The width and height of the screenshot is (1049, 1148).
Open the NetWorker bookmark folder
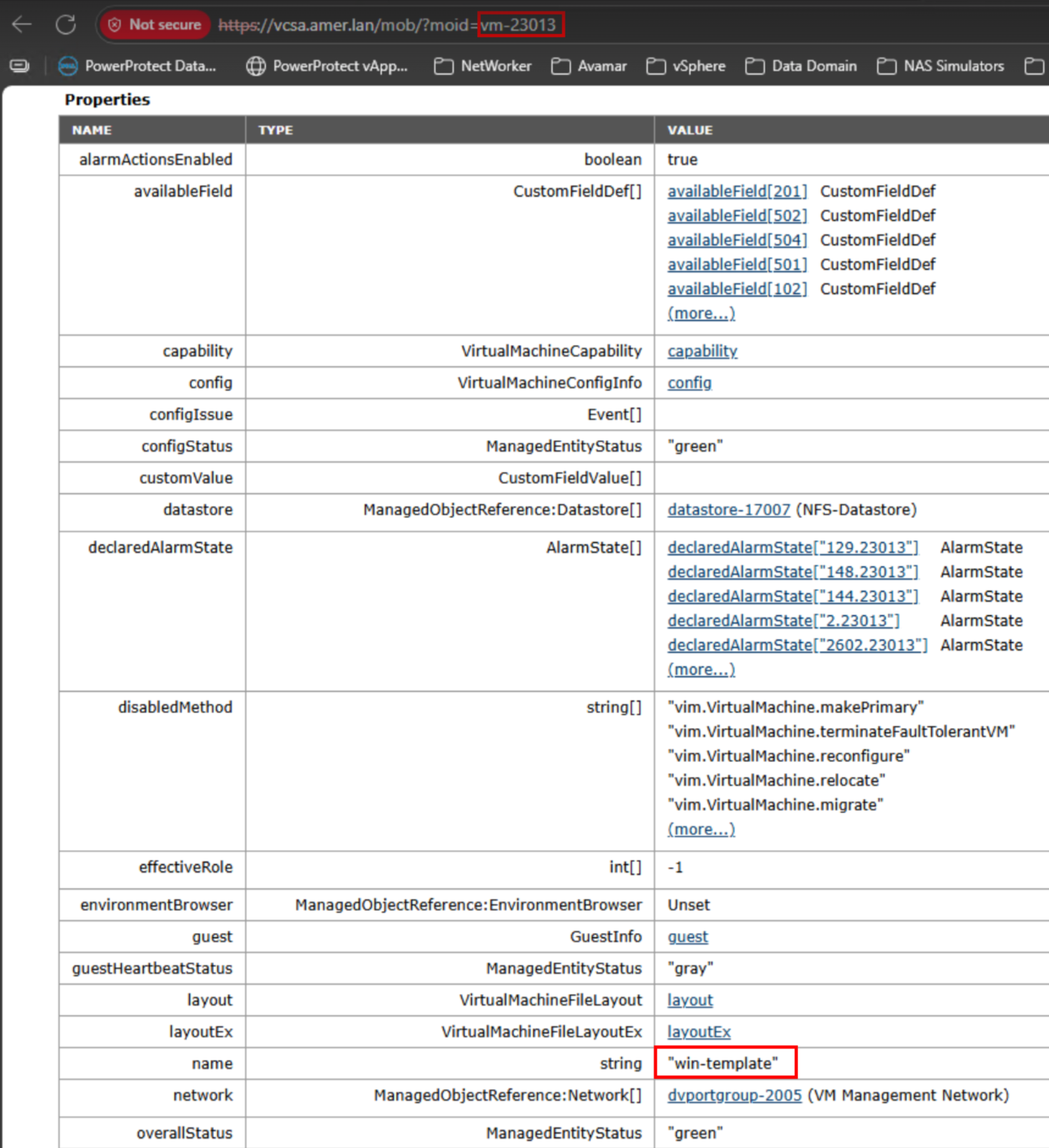pyautogui.click(x=483, y=66)
